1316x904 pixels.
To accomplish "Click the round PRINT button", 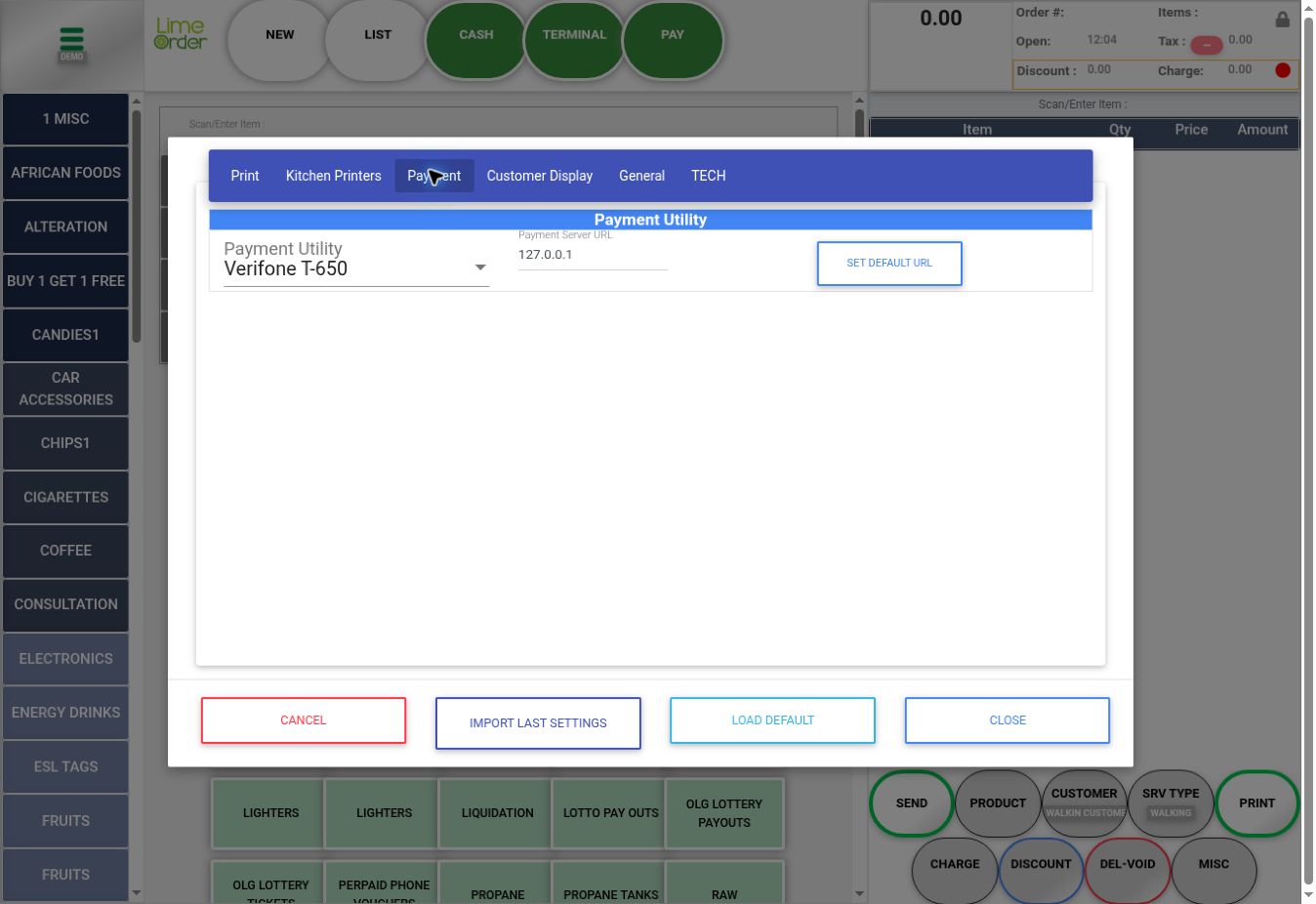I will click(x=1257, y=803).
